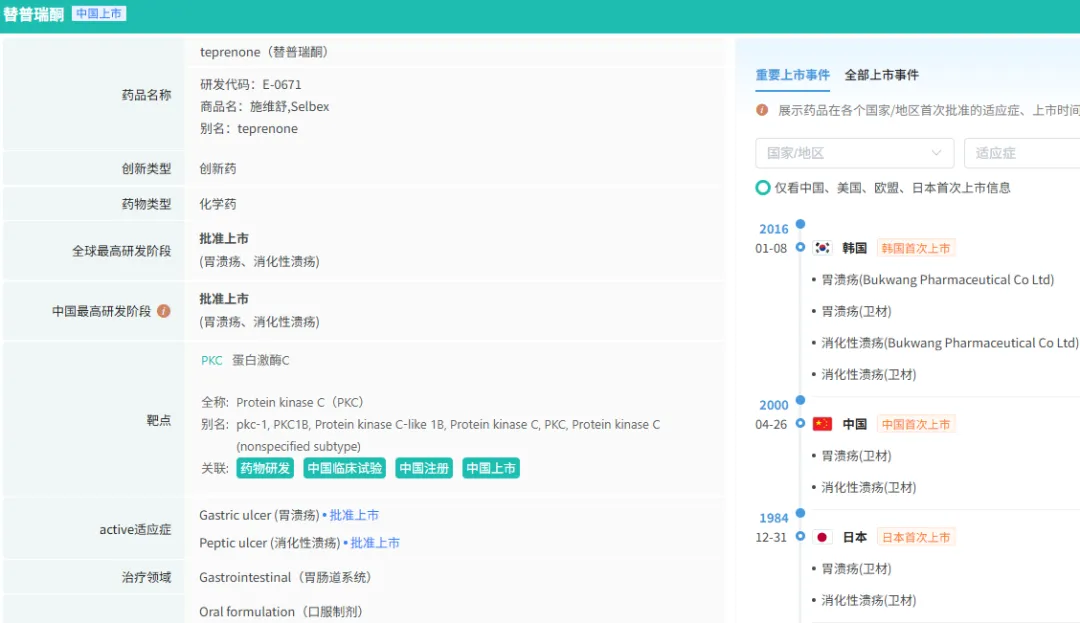Click the Japan flag icon

pos(823,537)
